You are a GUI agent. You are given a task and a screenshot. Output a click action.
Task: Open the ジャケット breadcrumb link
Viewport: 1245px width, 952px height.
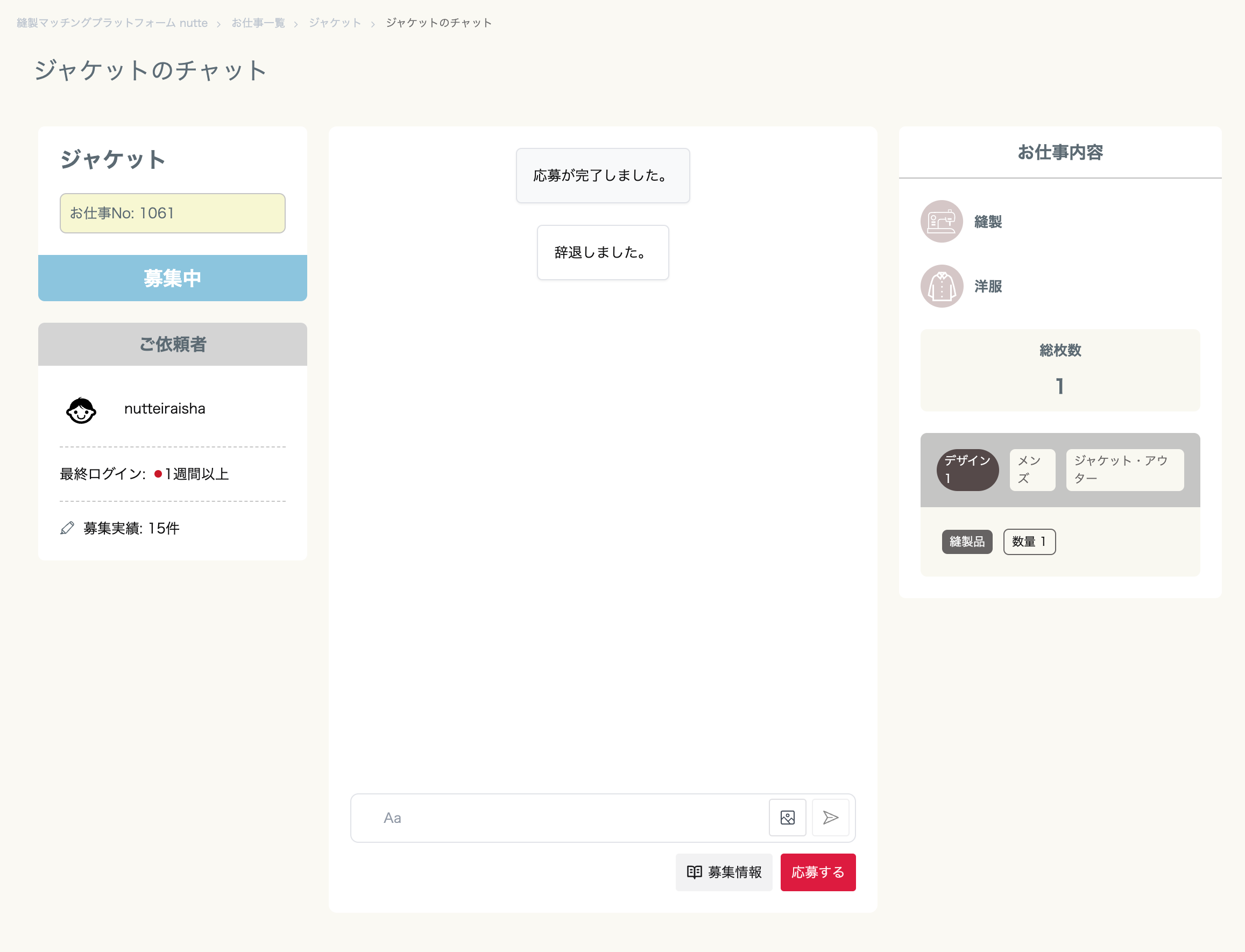point(335,23)
